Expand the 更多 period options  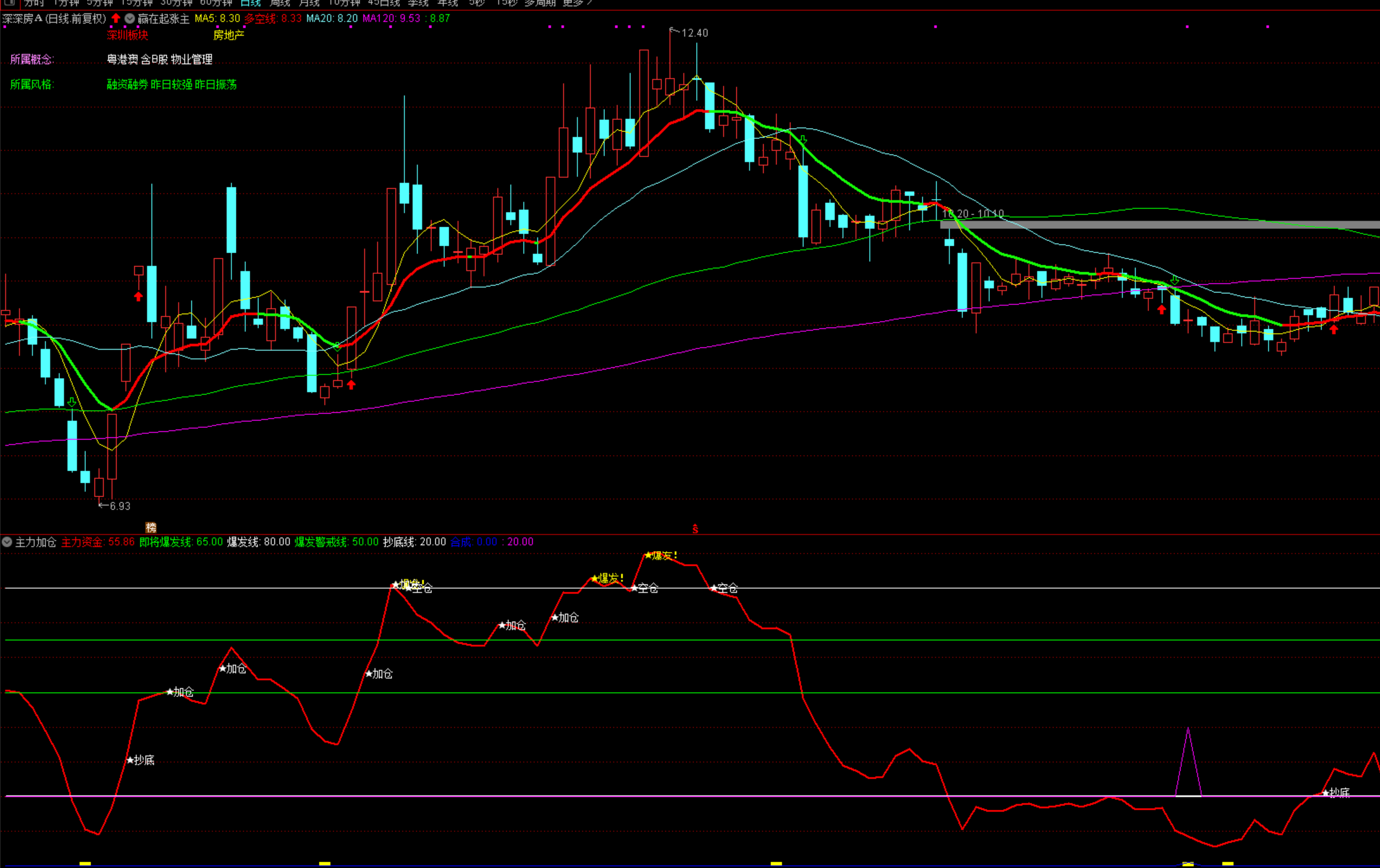(577, 3)
